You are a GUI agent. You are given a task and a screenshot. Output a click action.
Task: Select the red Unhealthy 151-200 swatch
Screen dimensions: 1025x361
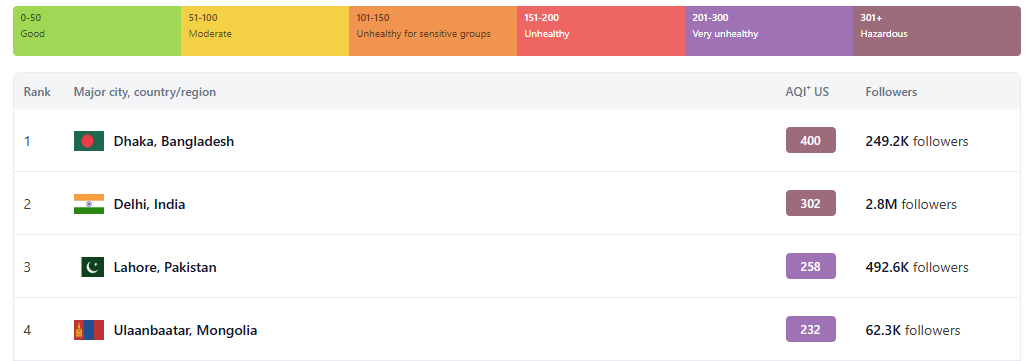pos(601,31)
